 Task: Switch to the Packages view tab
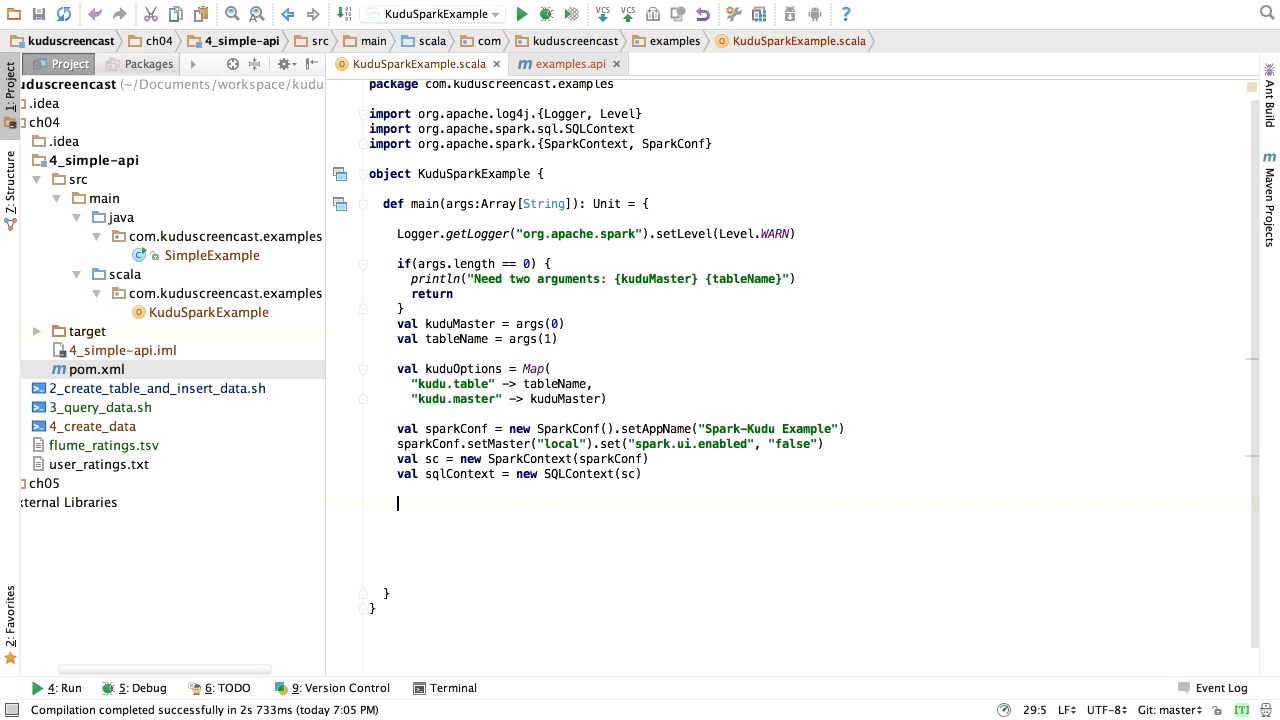140,64
